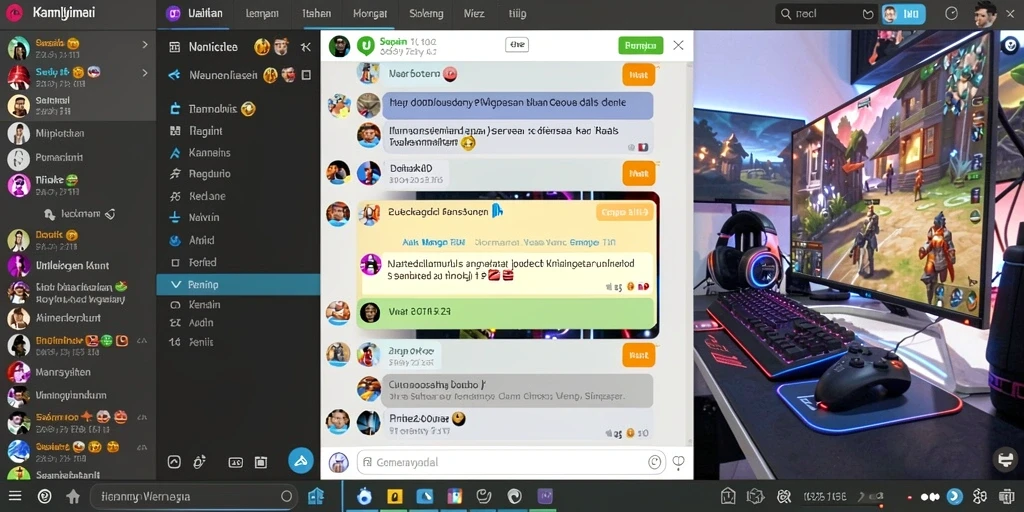Select the Kedane item in the side list
The image size is (1024, 512).
(207, 196)
